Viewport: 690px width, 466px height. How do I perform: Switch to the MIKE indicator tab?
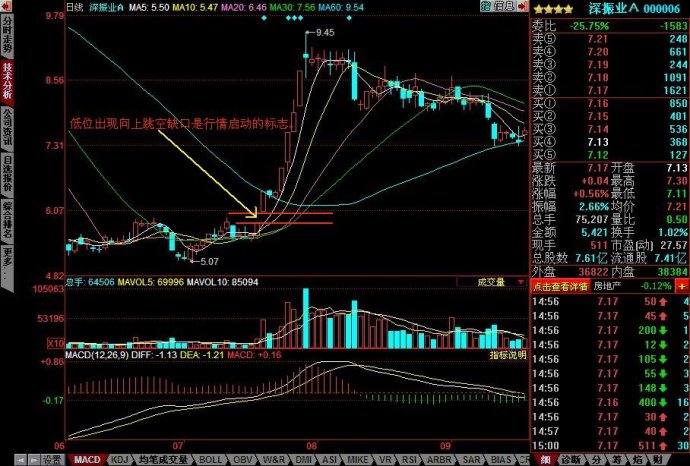coord(358,460)
